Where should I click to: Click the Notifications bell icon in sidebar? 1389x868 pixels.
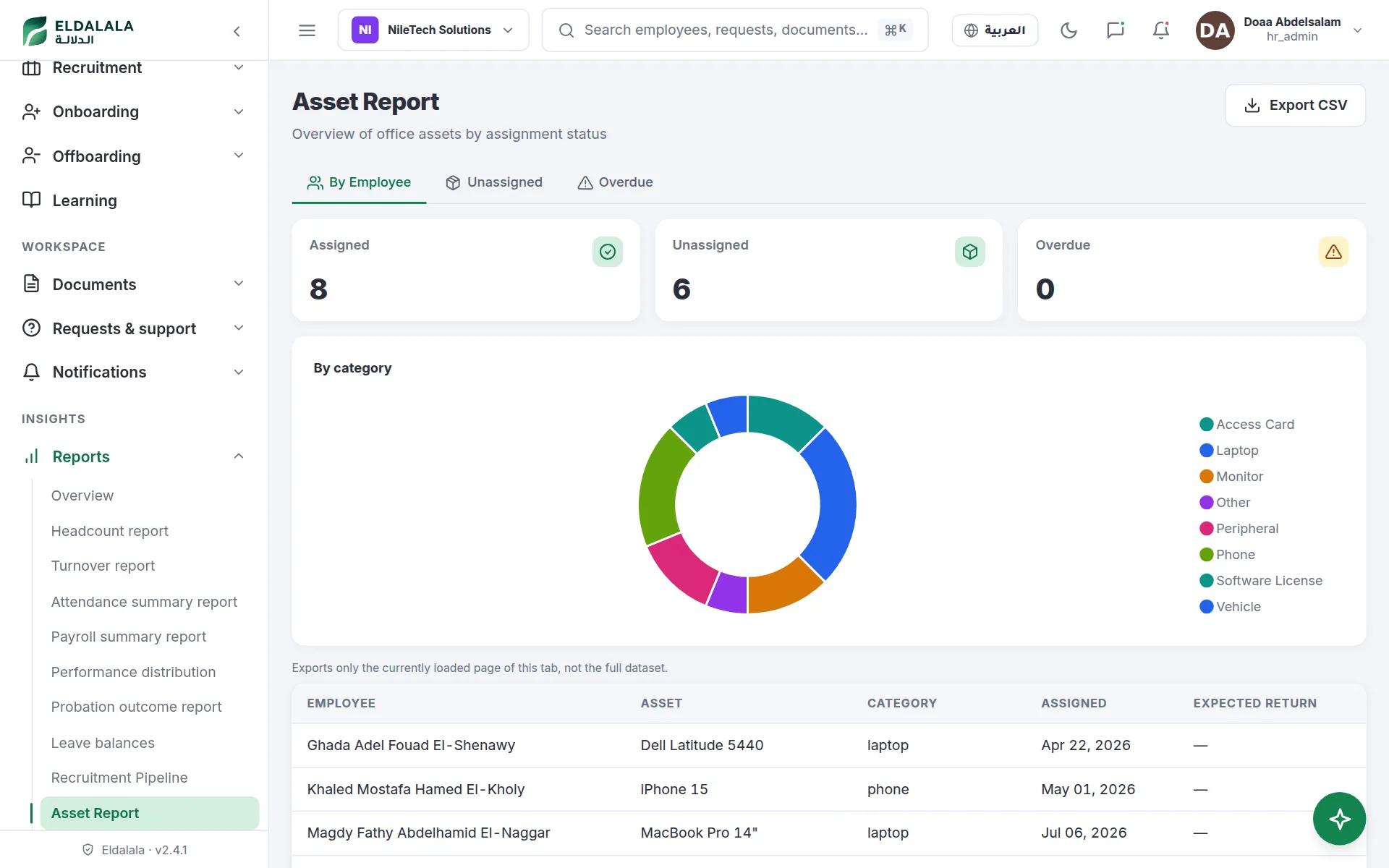point(31,372)
